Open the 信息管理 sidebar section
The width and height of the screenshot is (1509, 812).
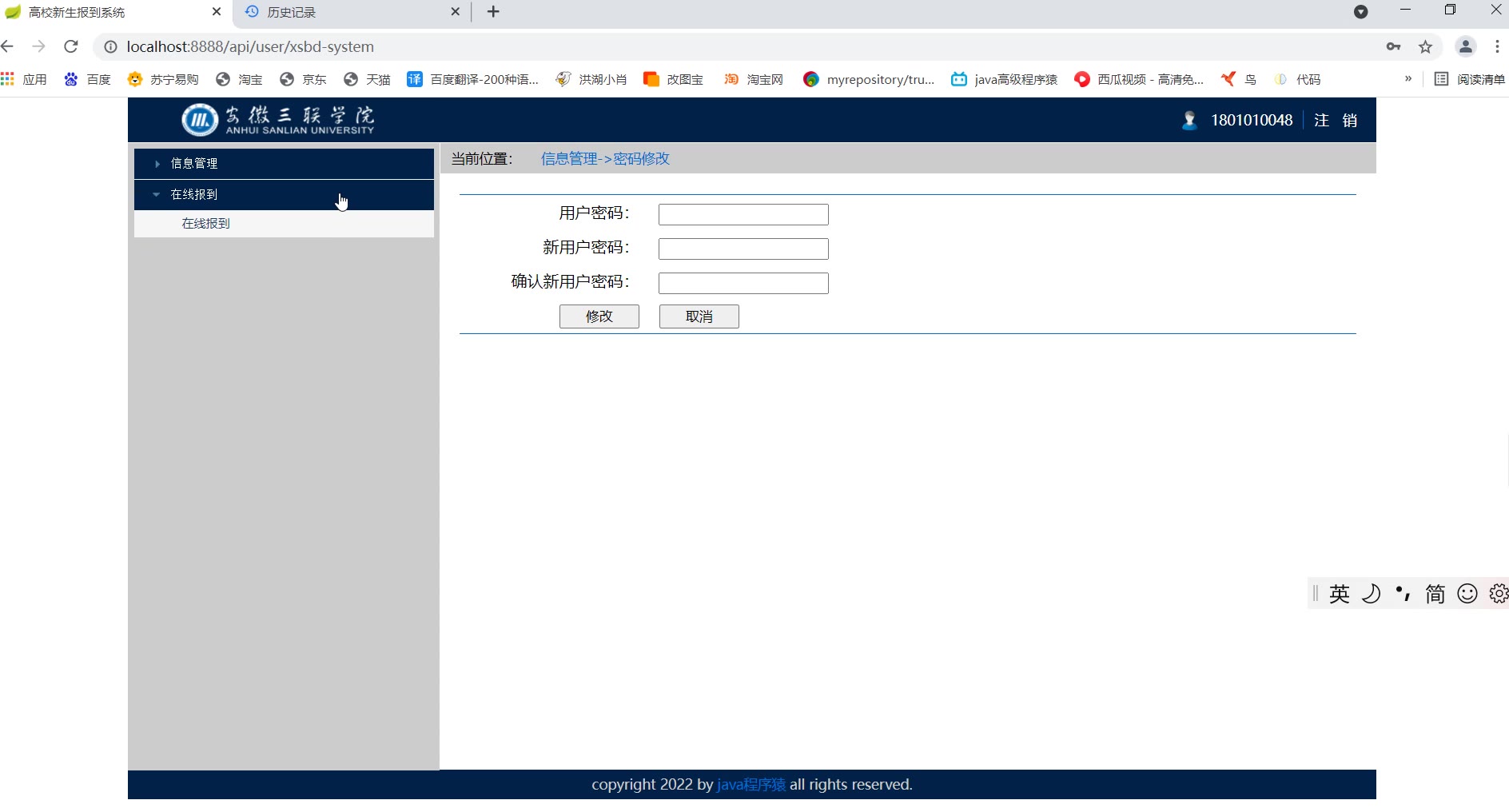(284, 163)
